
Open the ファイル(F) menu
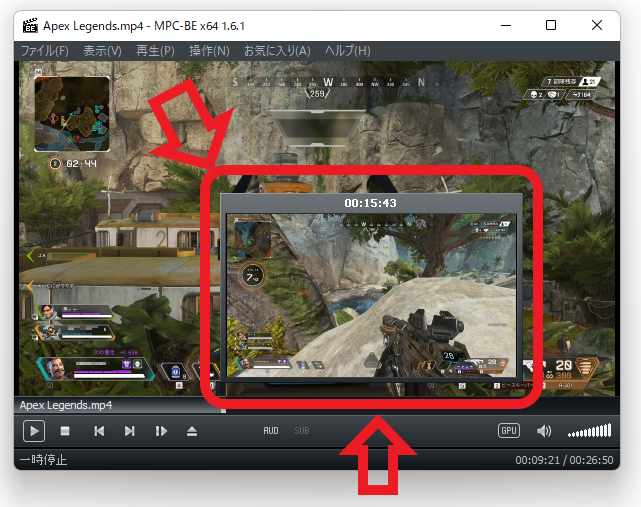[45, 51]
